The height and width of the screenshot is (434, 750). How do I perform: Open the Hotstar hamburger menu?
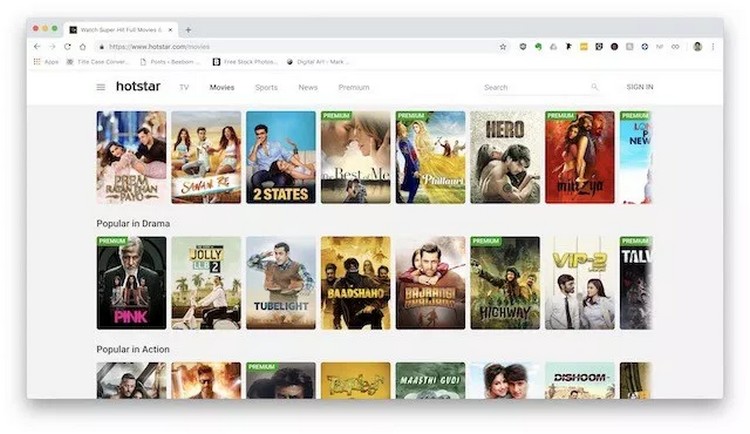100,88
